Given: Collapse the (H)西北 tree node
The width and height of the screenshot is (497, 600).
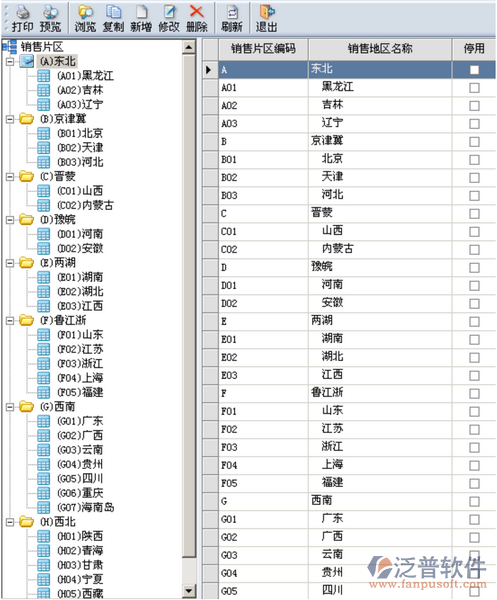Looking at the screenshot, I should tap(10, 522).
